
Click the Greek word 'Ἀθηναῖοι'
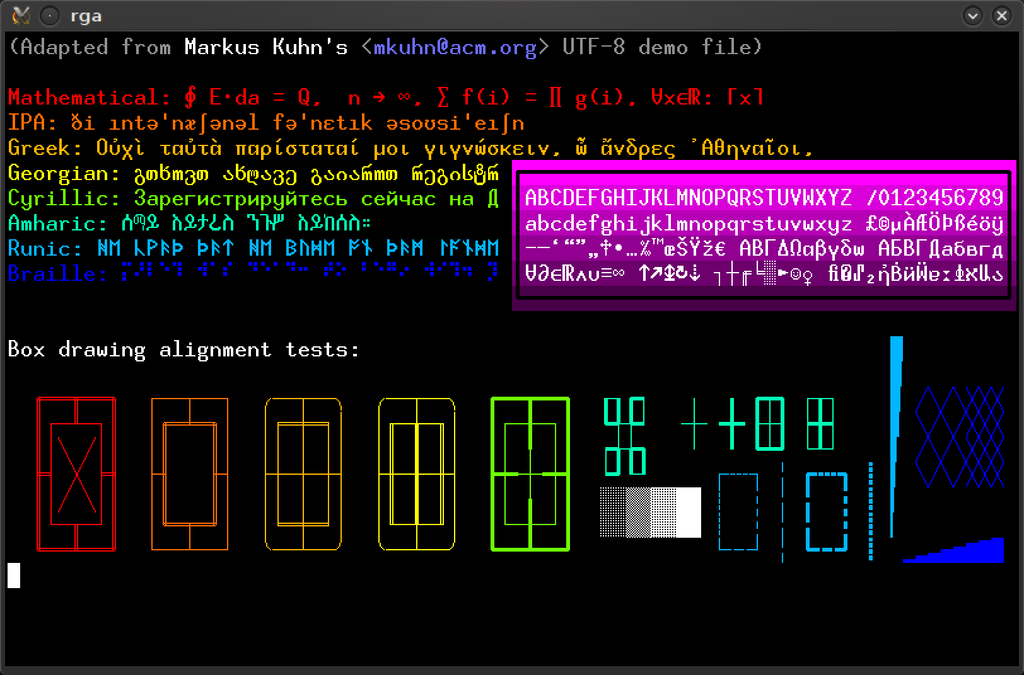[x=750, y=148]
